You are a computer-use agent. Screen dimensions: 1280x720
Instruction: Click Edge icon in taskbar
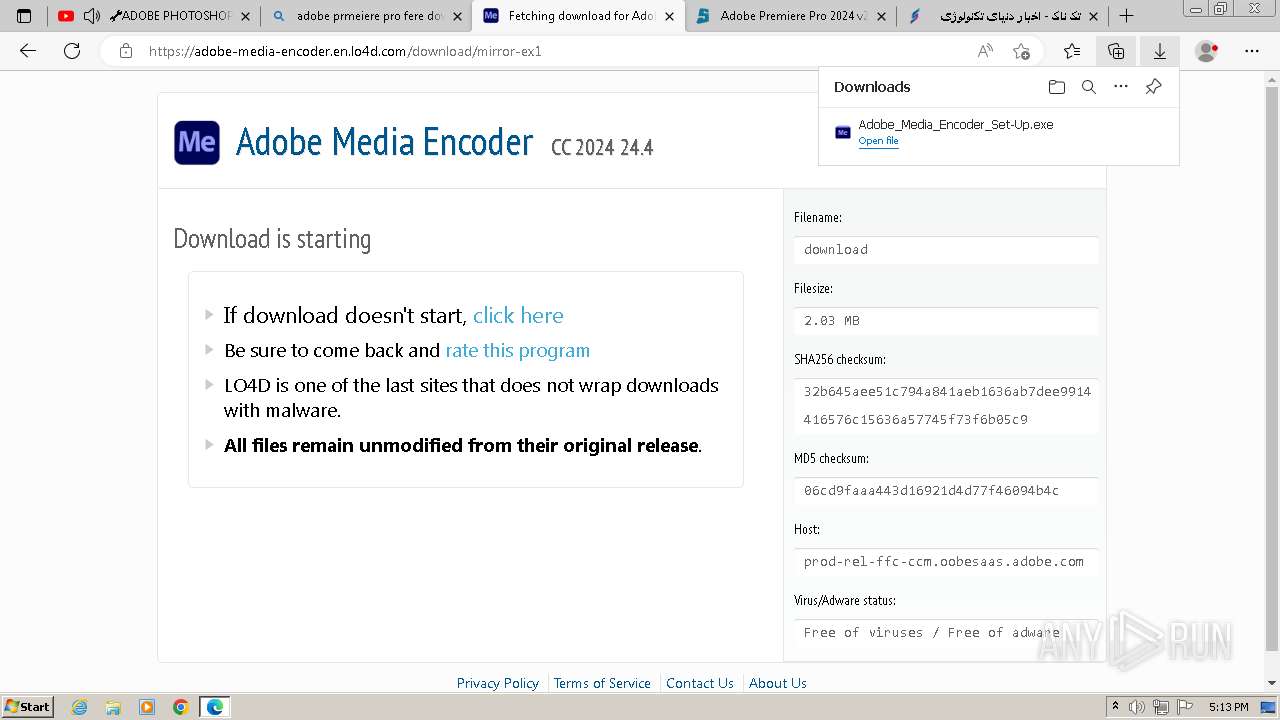point(215,707)
